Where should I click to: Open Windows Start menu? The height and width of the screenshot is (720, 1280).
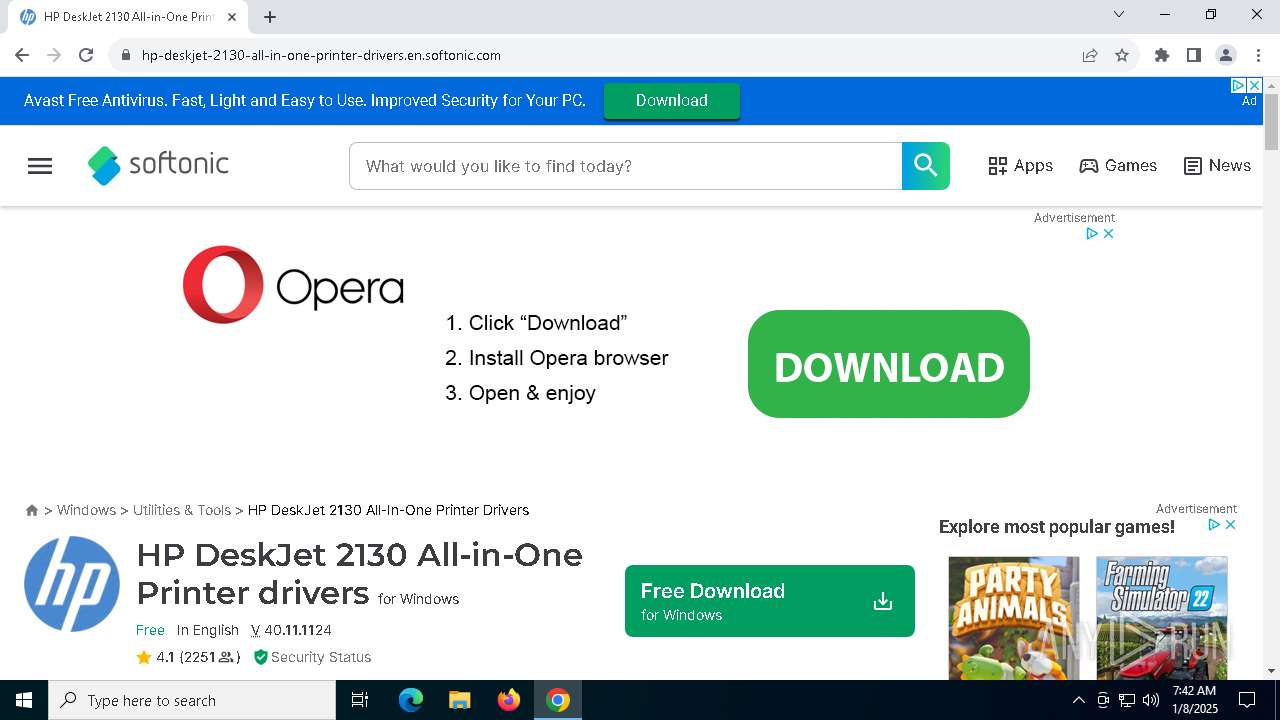[x=24, y=700]
